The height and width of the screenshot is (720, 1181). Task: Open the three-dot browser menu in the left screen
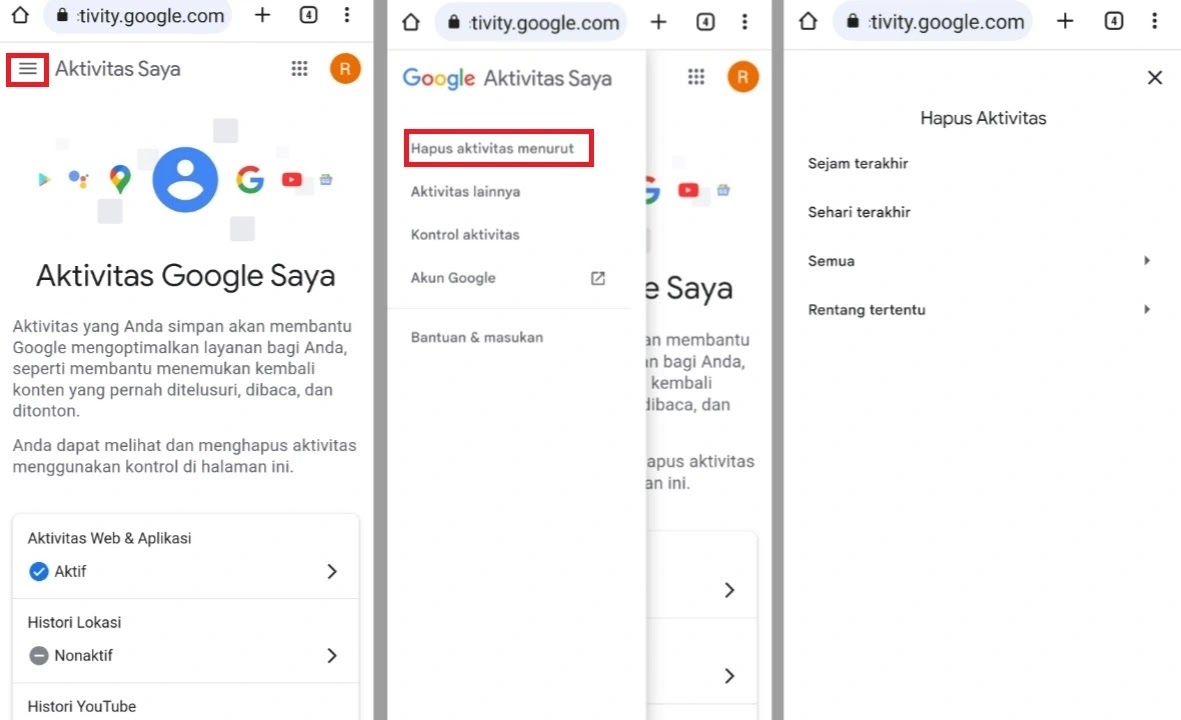point(346,15)
